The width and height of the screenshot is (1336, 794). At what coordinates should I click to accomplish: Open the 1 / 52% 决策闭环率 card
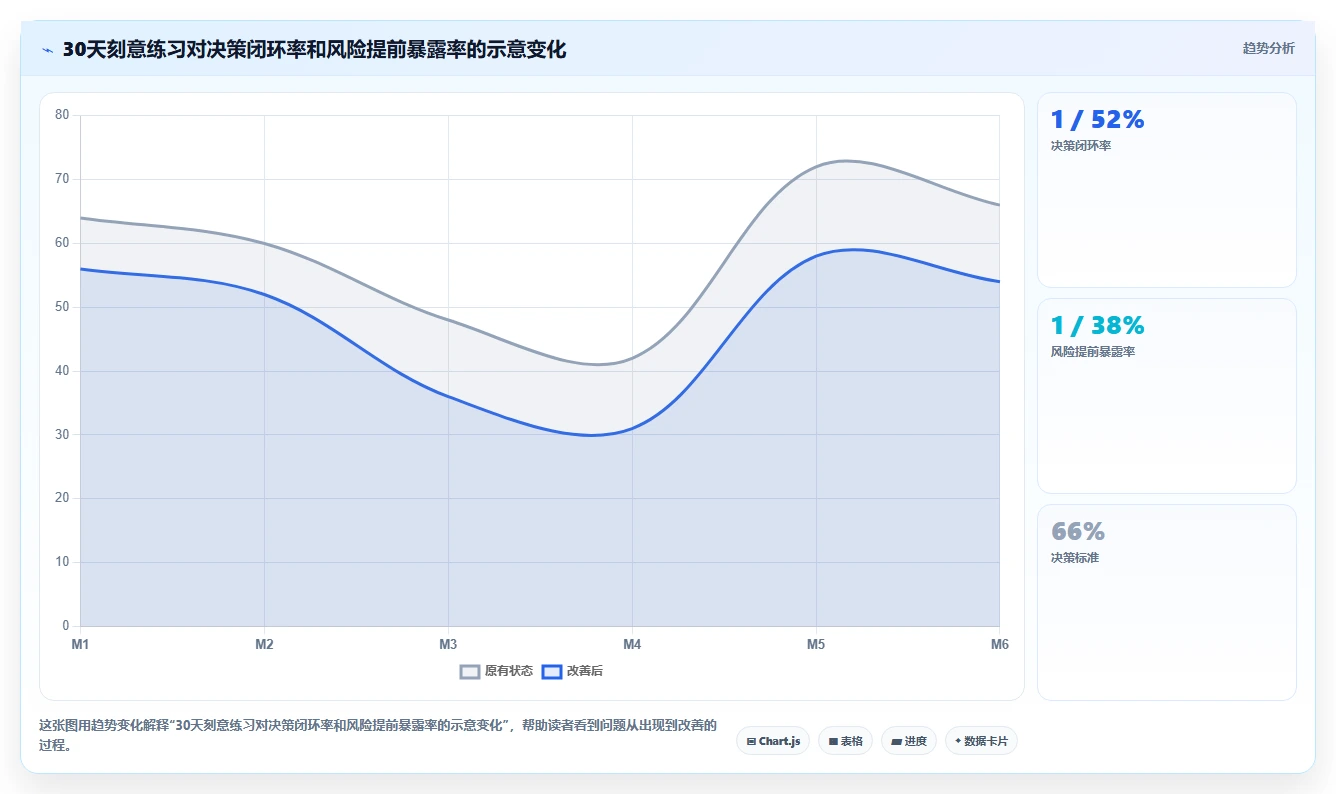click(1167, 190)
